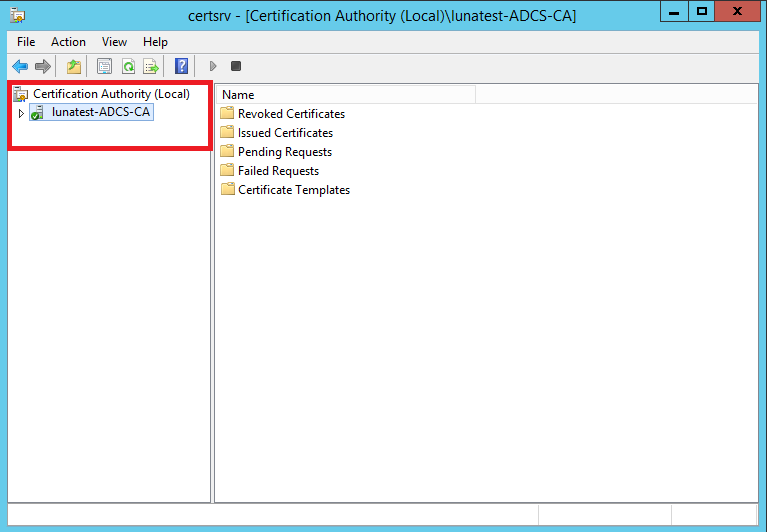Viewport: 767px width, 532px height.
Task: Open the View menu
Action: 114,42
